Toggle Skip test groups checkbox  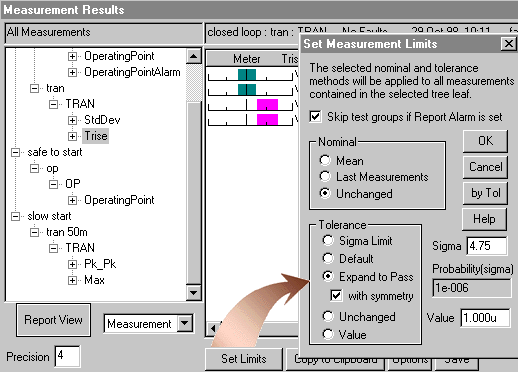point(315,117)
